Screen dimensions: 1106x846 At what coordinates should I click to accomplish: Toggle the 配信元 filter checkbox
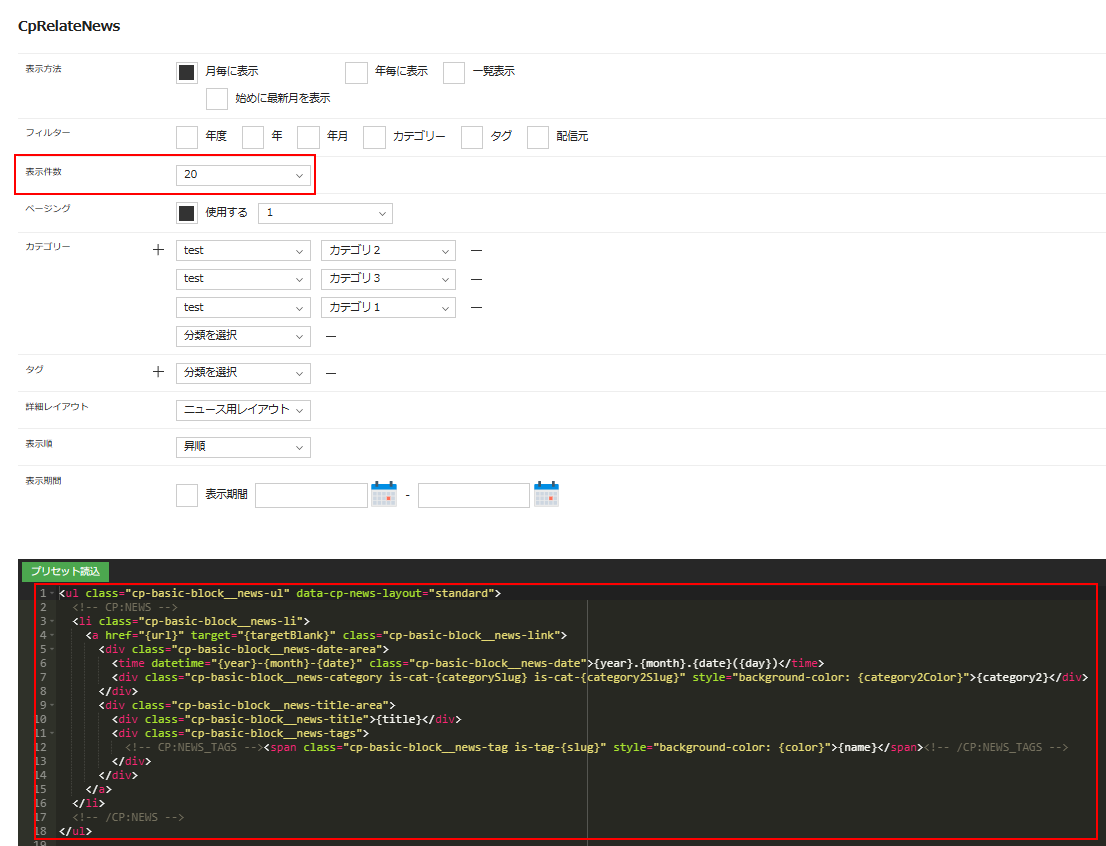pos(537,137)
